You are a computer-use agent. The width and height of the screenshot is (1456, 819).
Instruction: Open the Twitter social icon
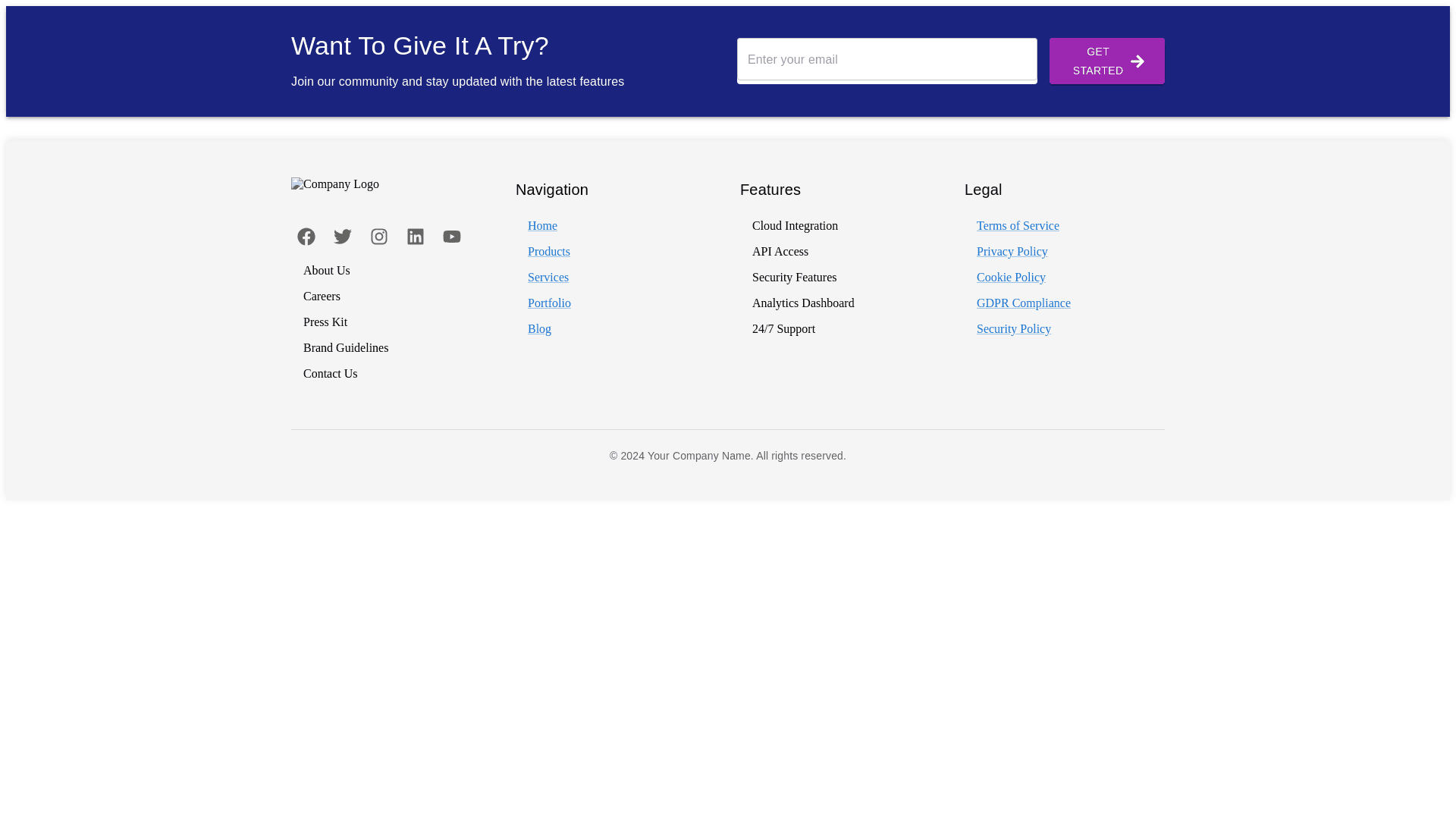point(343,237)
